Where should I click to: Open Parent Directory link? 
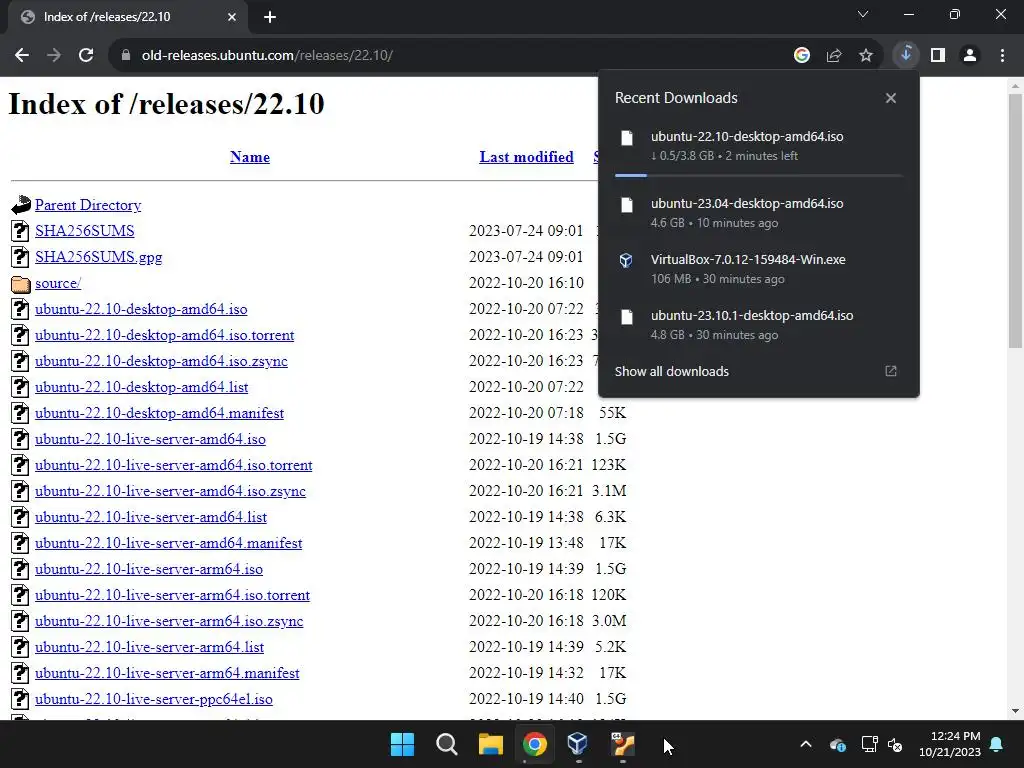88,205
